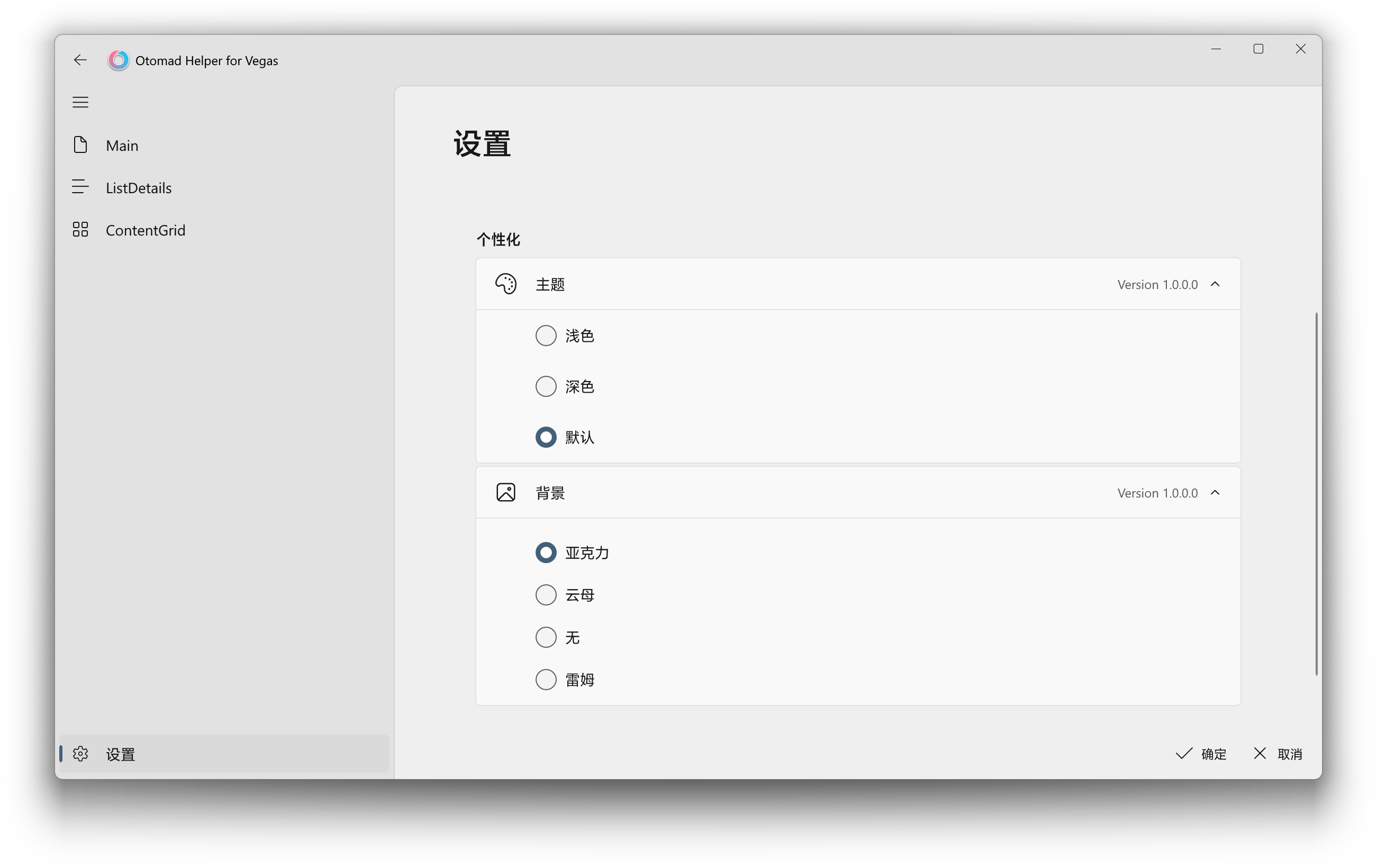Image resolution: width=1377 pixels, height=868 pixels.
Task: Select the 无 no background option
Action: pyautogui.click(x=546, y=637)
